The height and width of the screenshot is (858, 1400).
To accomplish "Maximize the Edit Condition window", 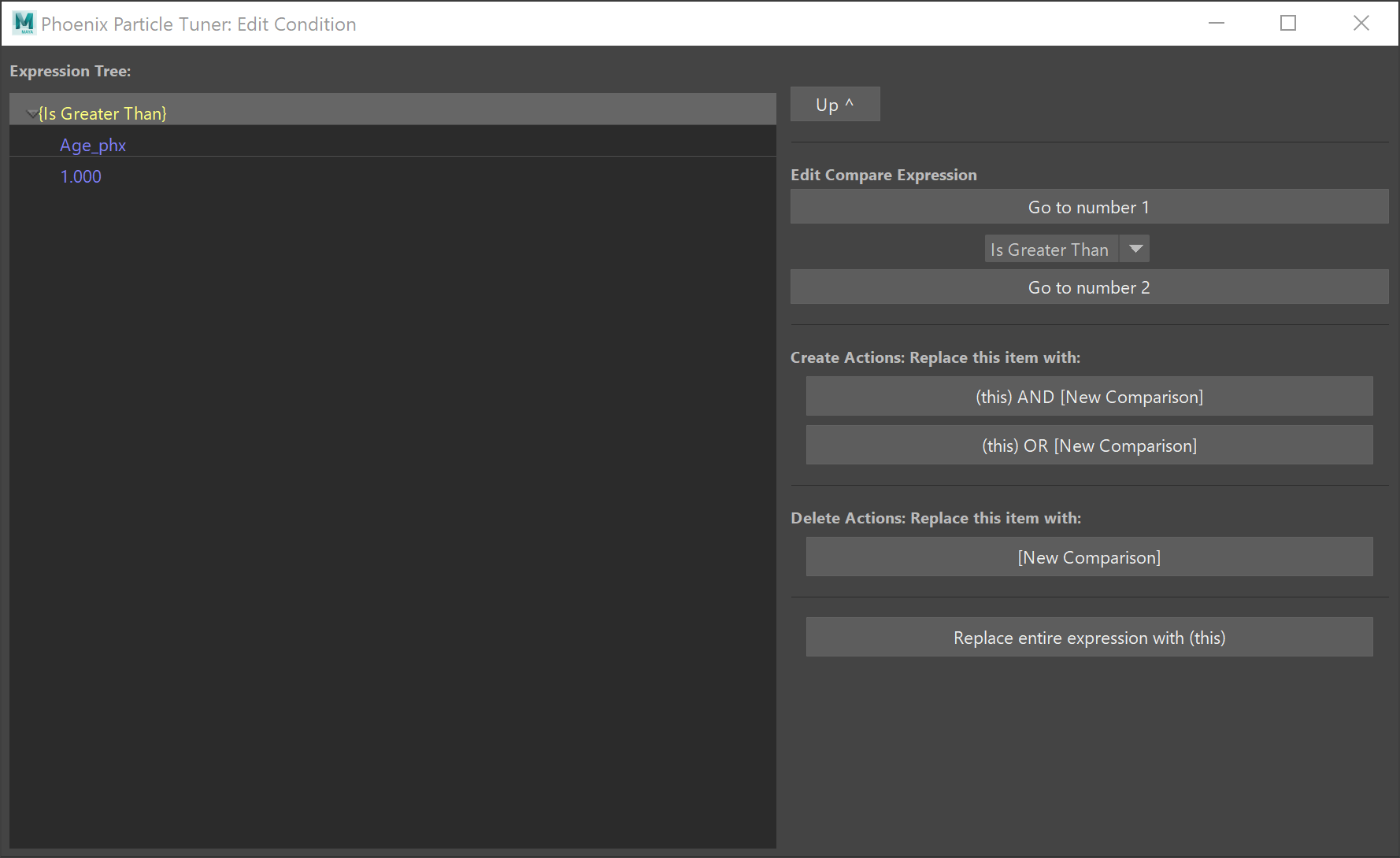I will click(x=1288, y=24).
